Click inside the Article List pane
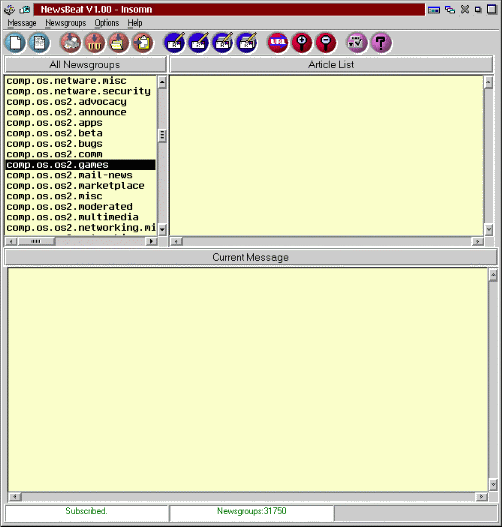Image resolution: width=502 pixels, height=527 pixels. tap(327, 156)
